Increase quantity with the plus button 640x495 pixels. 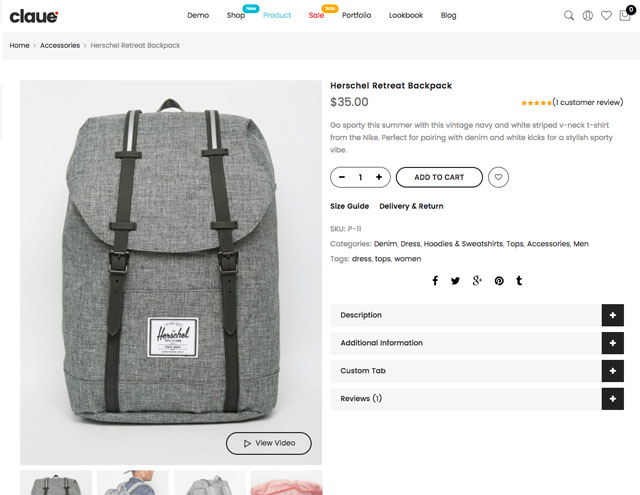pos(379,177)
